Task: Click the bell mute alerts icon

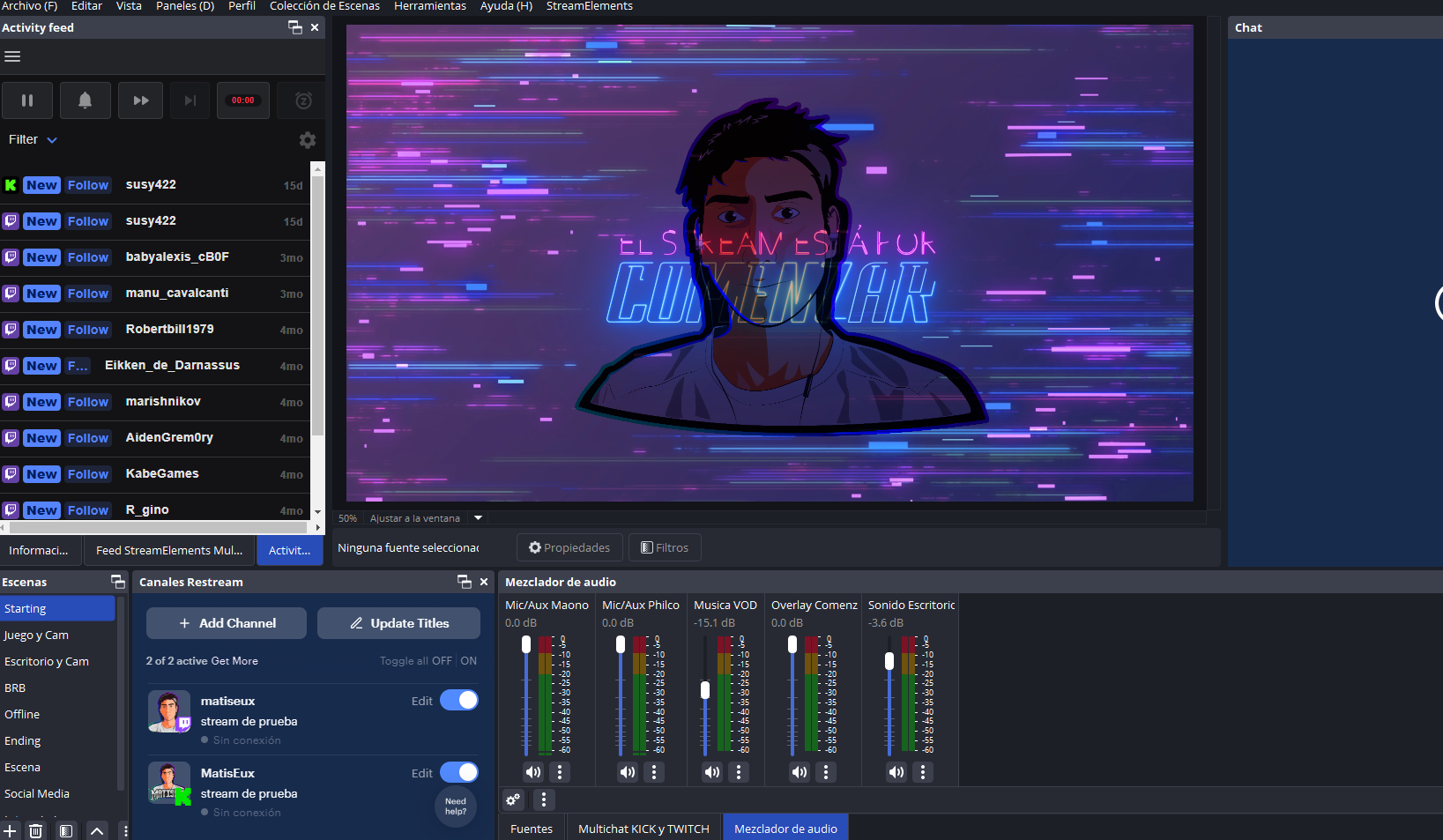Action: (85, 100)
